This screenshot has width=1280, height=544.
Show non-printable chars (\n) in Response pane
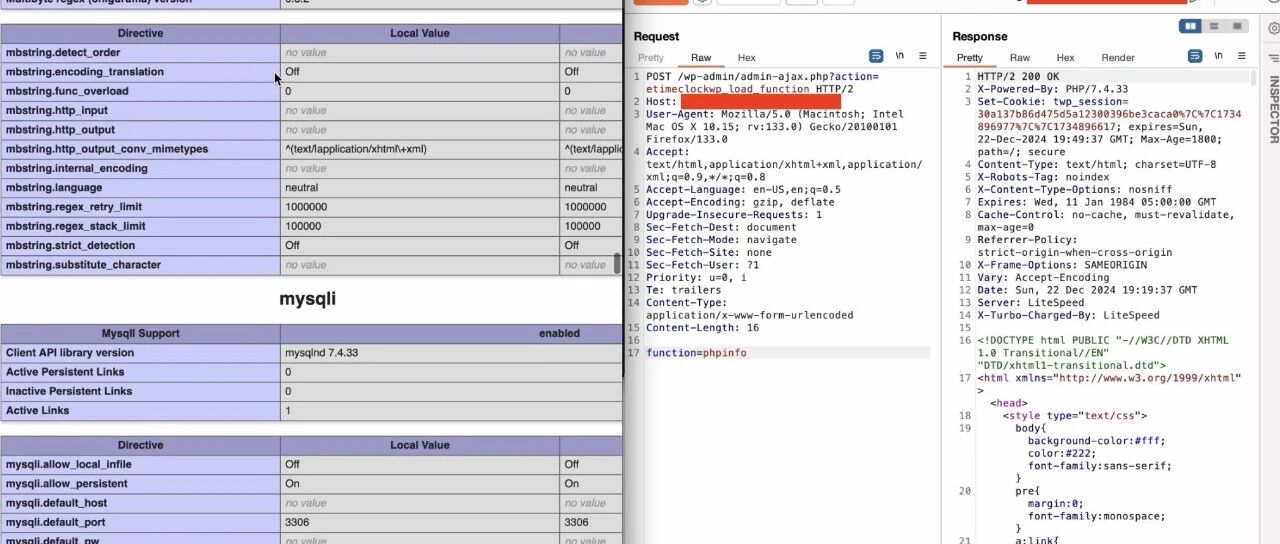[x=1218, y=57]
